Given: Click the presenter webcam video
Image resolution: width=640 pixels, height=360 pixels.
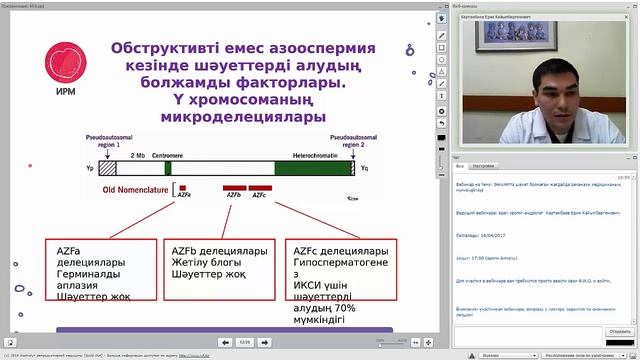Looking at the screenshot, I should [x=544, y=82].
